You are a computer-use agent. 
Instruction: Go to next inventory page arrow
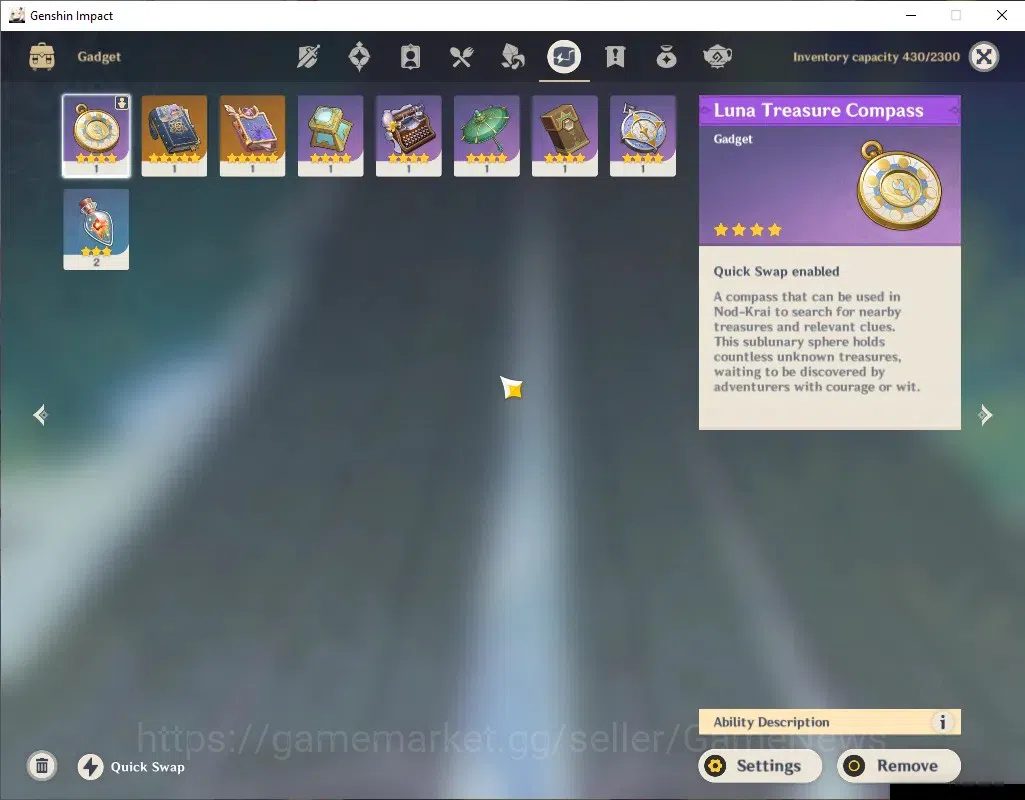point(985,415)
